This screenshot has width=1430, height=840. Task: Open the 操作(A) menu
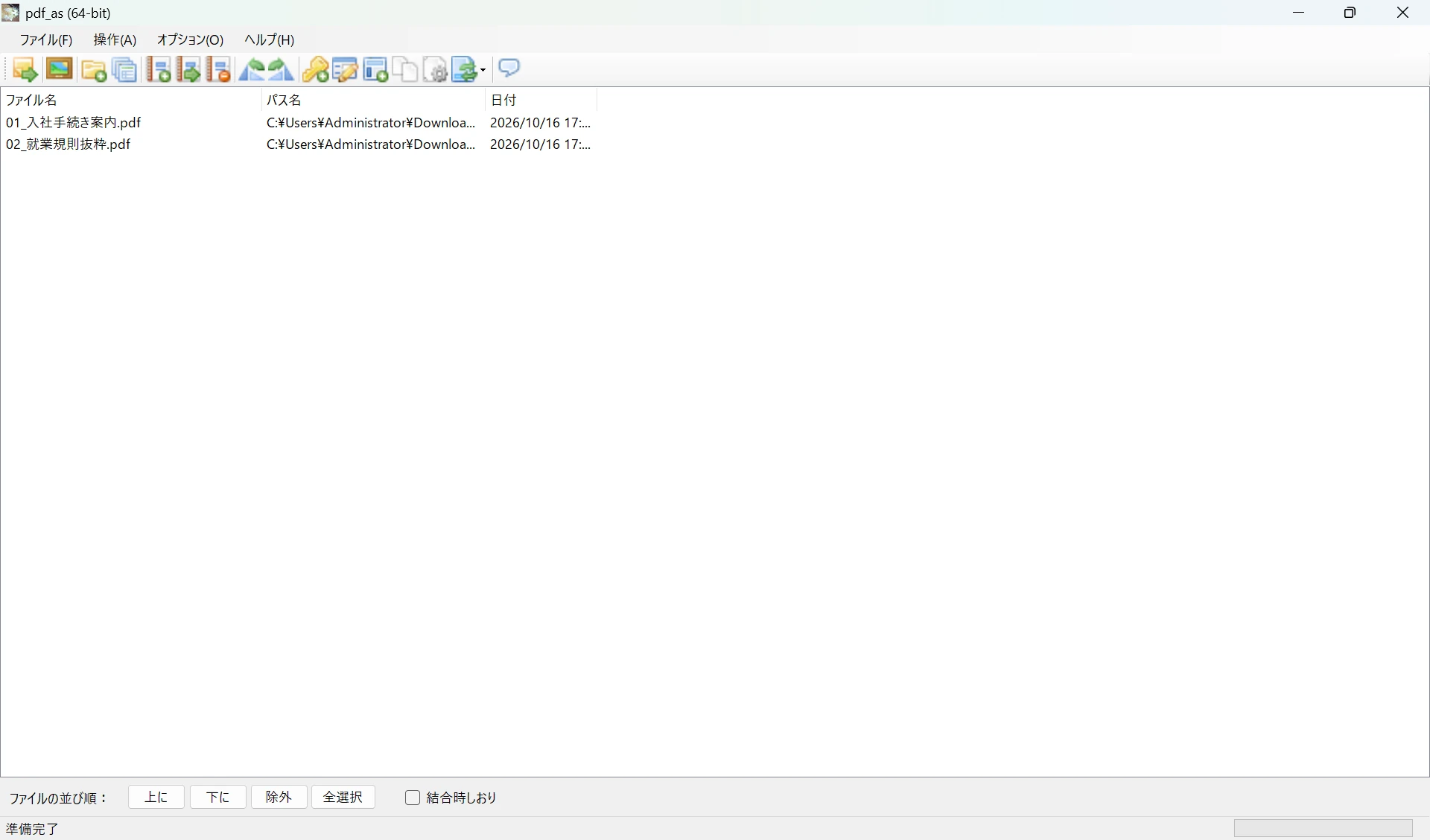coord(115,40)
